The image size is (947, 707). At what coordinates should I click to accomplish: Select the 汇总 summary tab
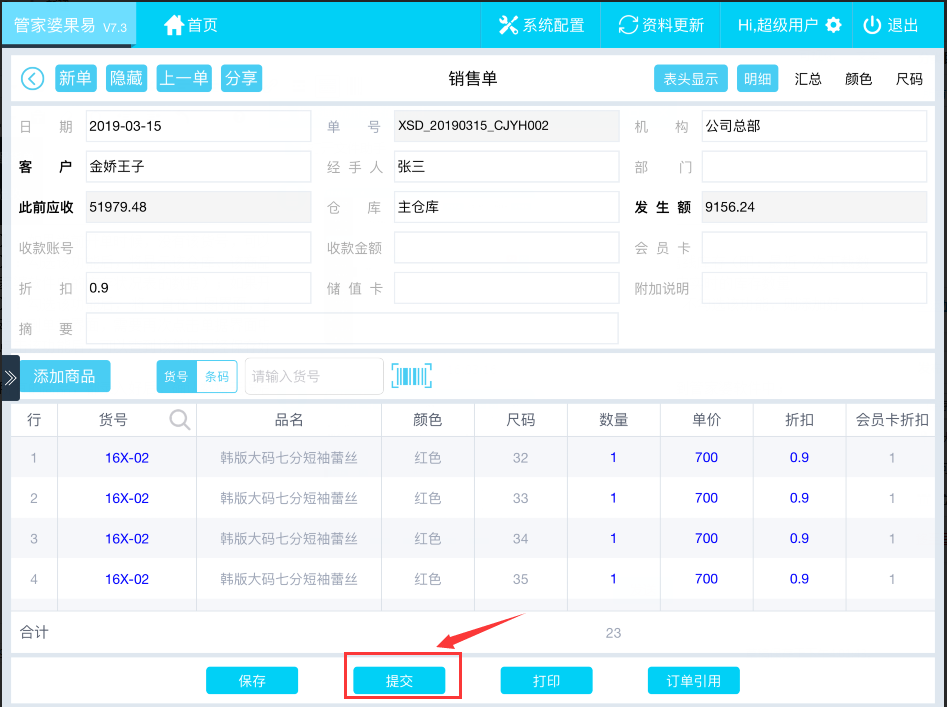(808, 79)
